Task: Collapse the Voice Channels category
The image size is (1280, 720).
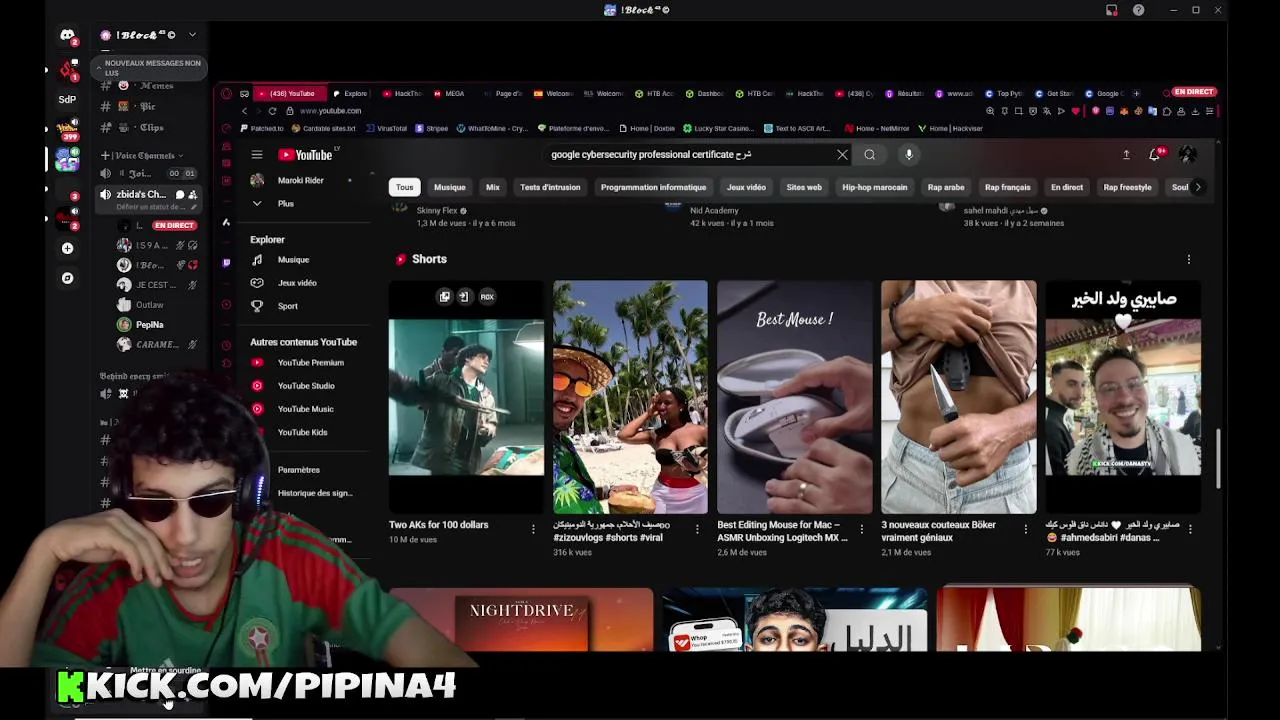Action: point(143,156)
